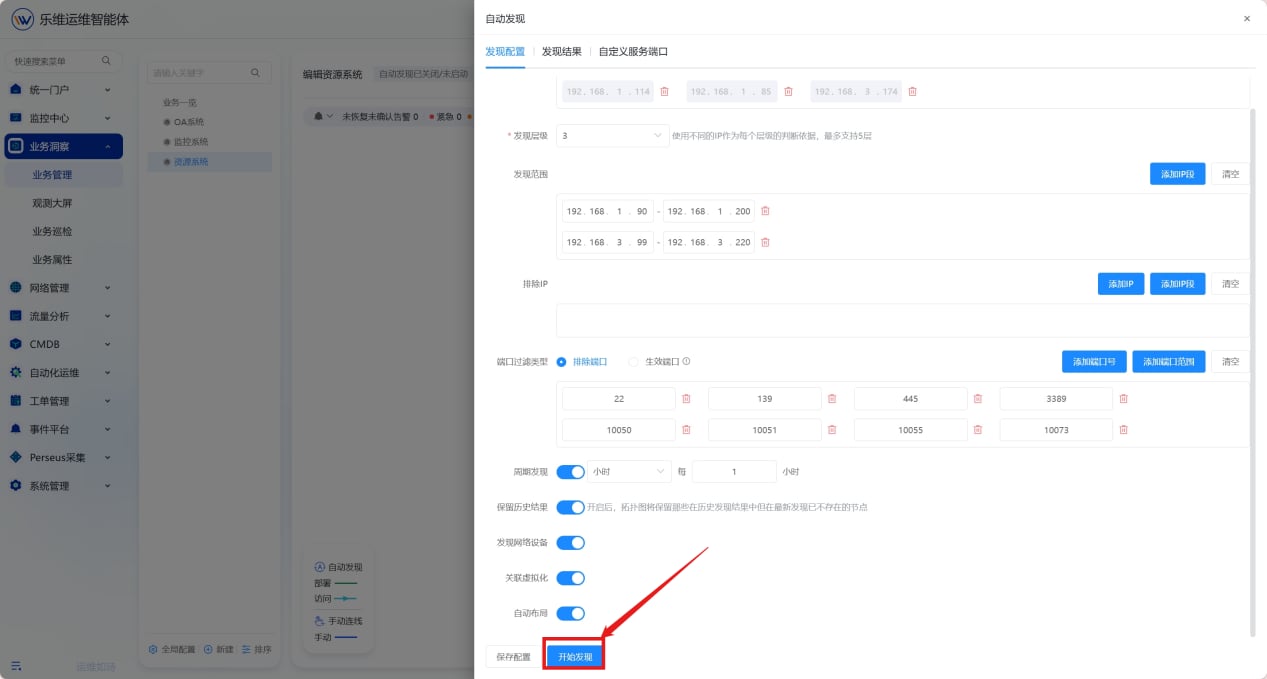Viewport: 1267px width, 679px height.
Task: Click the 新建 plus icon
Action: (208, 649)
